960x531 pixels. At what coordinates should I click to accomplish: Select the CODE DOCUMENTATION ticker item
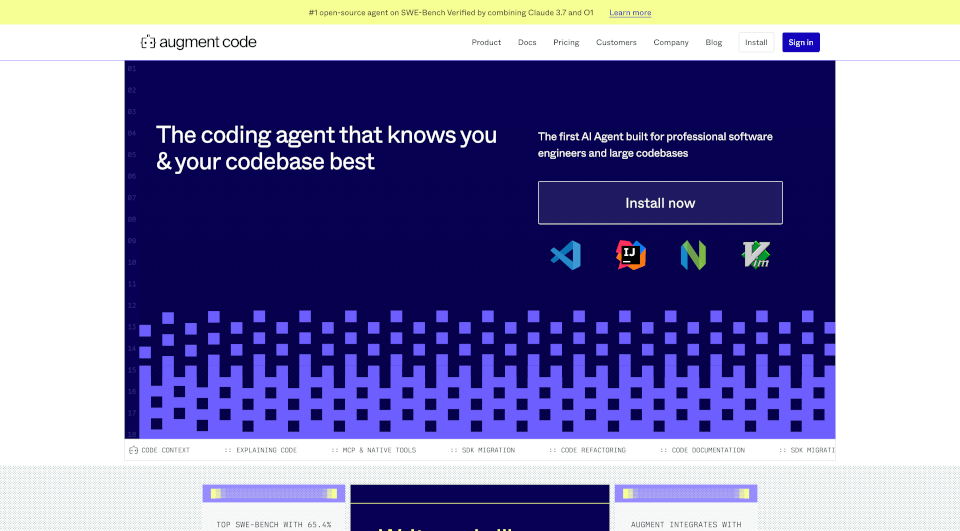click(x=702, y=450)
